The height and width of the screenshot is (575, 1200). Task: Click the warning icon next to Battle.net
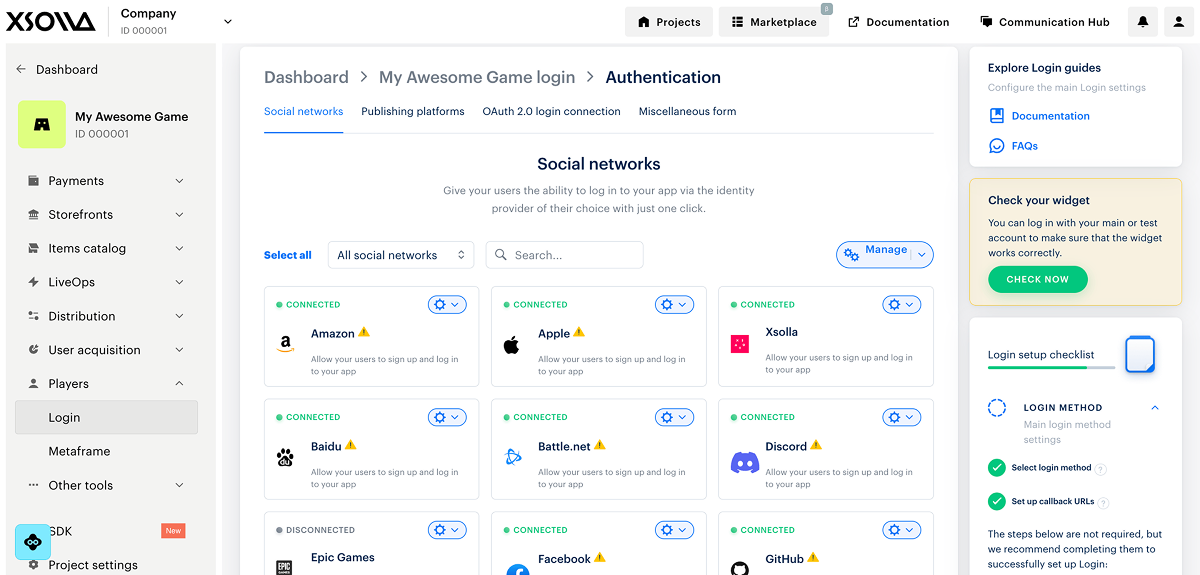[x=600, y=445]
